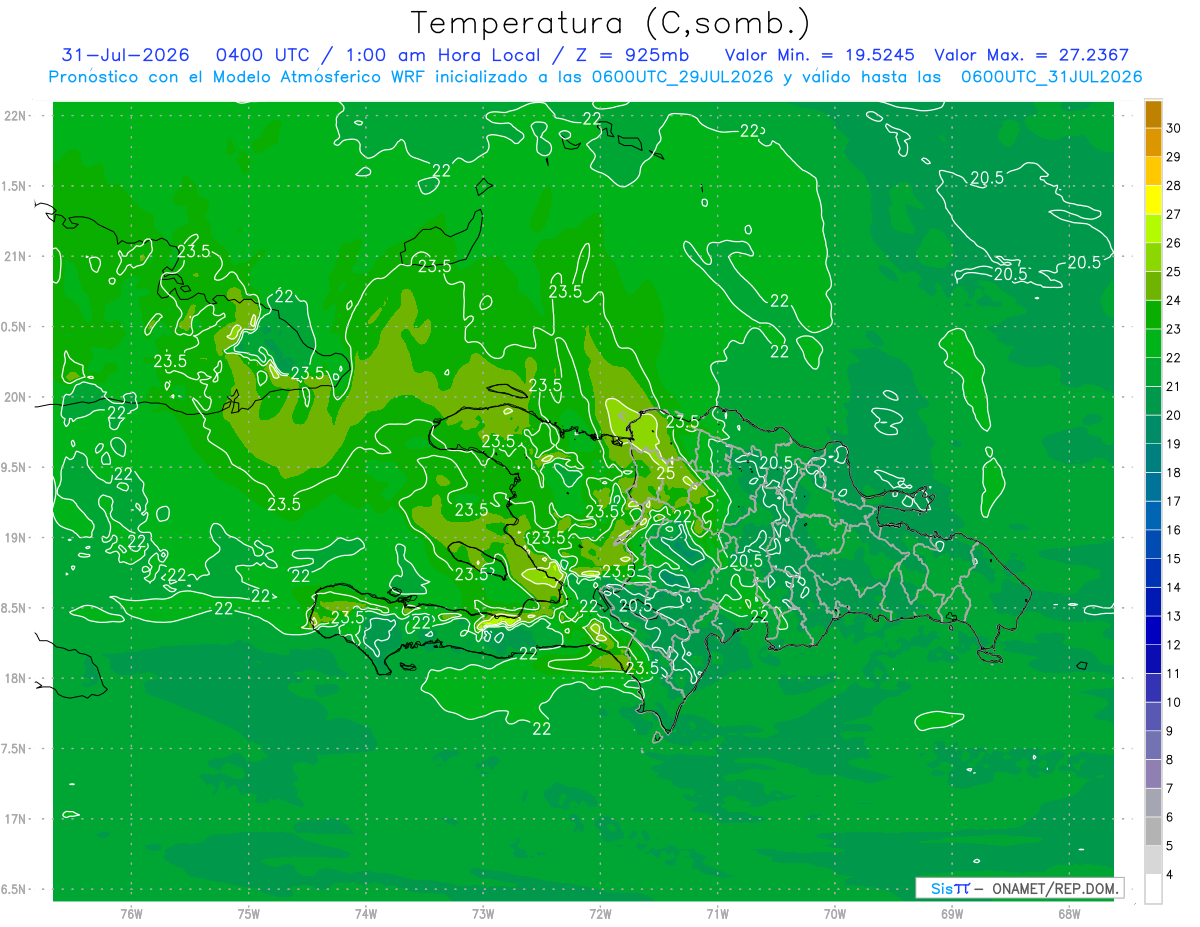Select the 0600UTC_29JUL2026 initialization time

click(682, 77)
